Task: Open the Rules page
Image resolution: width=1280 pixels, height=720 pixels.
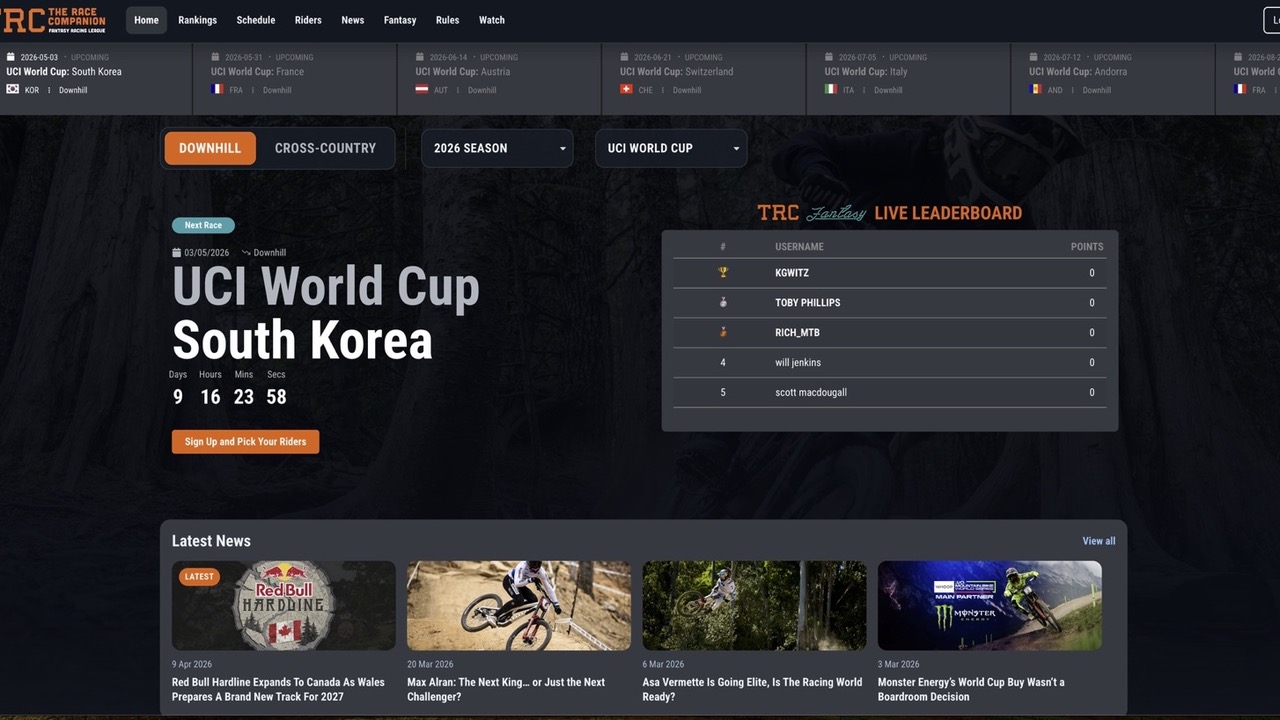Action: click(x=447, y=20)
